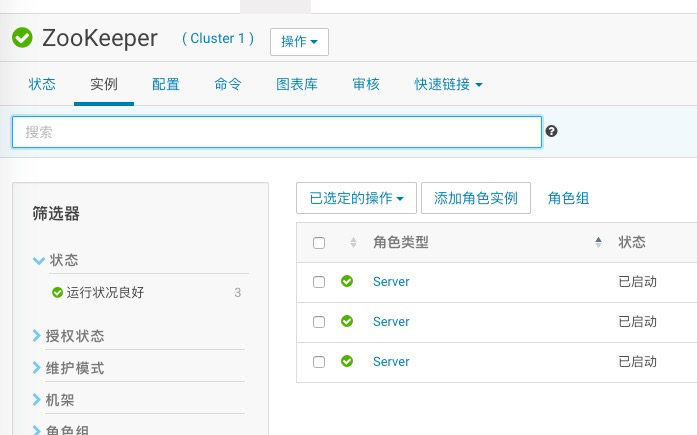The width and height of the screenshot is (697, 435).
Task: Select the 实例 tab
Action: tap(104, 84)
